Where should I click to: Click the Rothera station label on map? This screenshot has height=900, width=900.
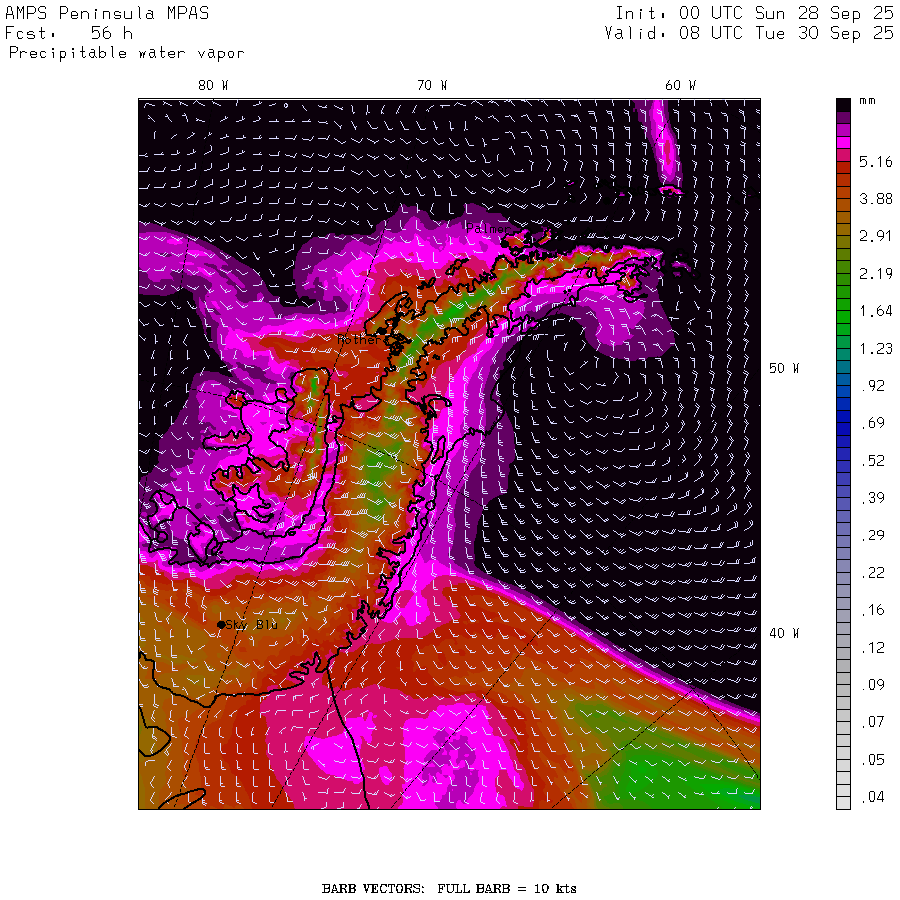[x=358, y=340]
